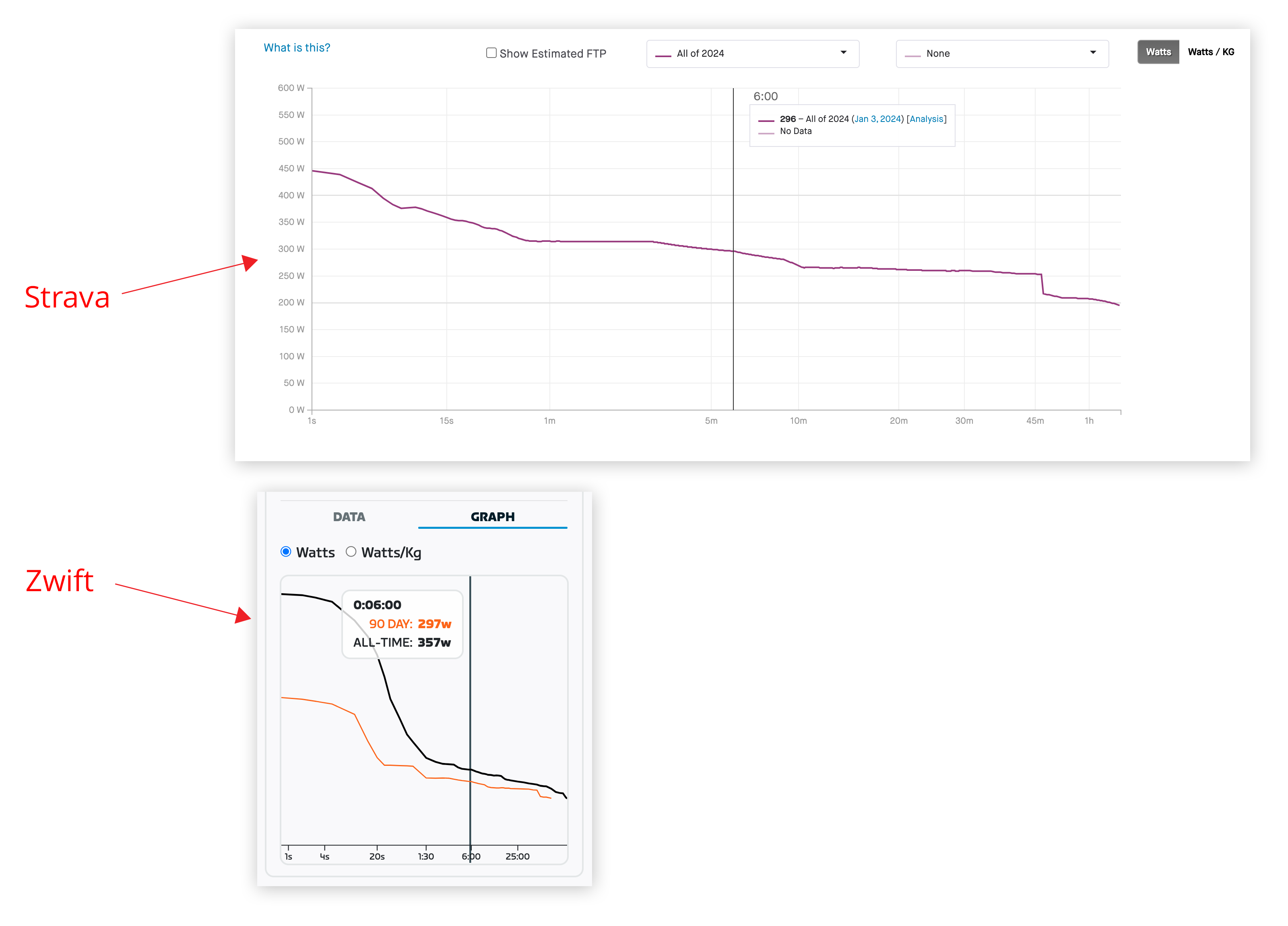Click the '6:00' time heading above Strava tooltip
The height and width of the screenshot is (926, 1288).
pyautogui.click(x=766, y=97)
